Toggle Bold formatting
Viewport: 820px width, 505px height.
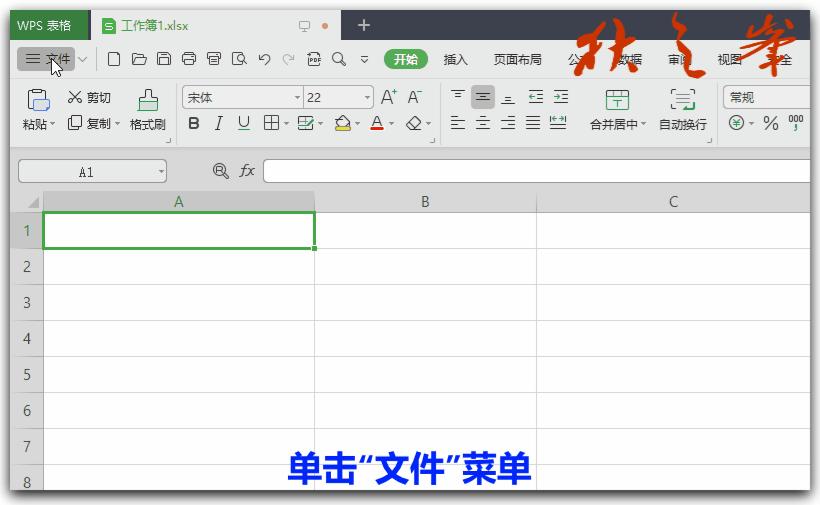193,123
